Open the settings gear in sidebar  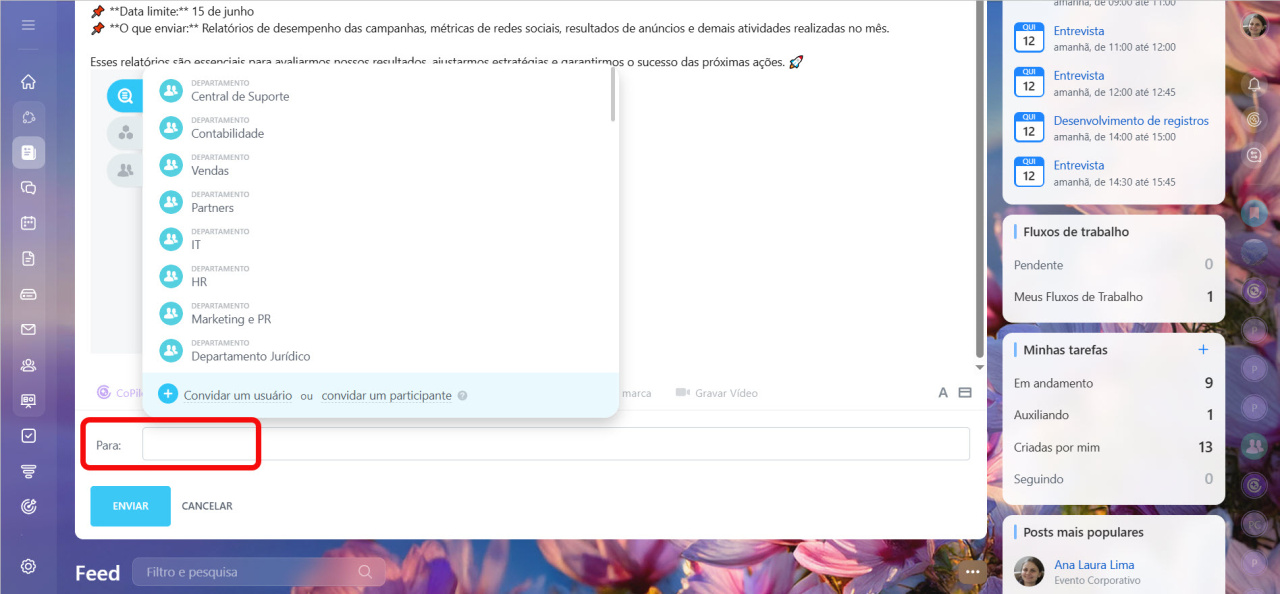(28, 566)
